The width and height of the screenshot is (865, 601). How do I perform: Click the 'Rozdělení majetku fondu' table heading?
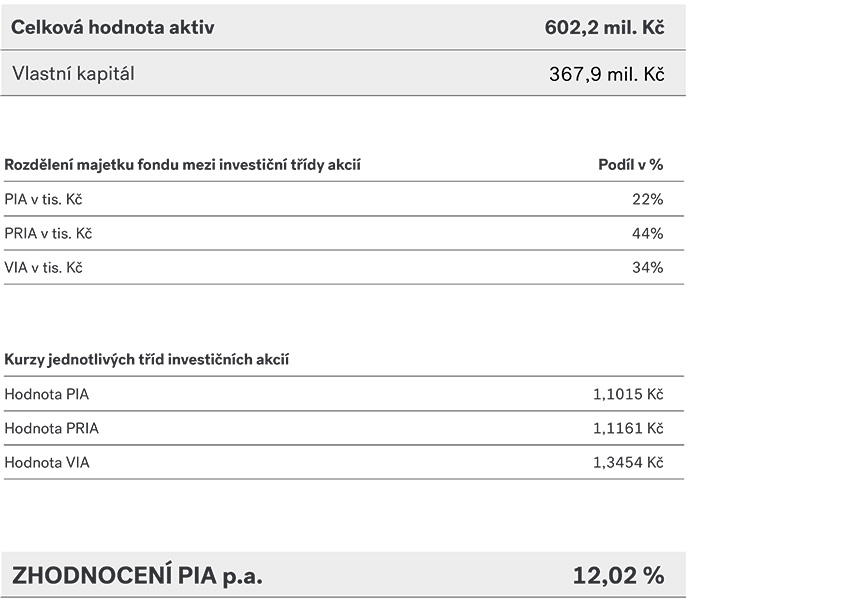click(x=182, y=165)
